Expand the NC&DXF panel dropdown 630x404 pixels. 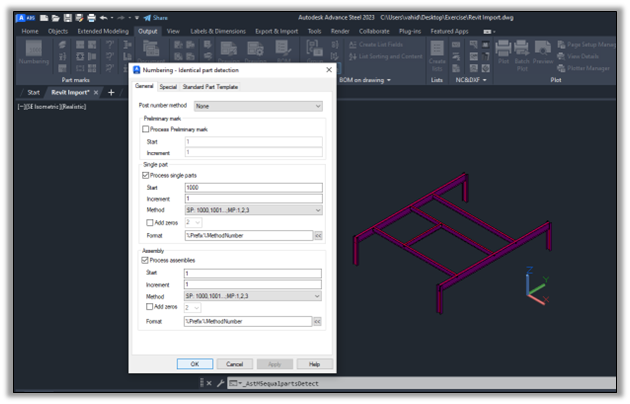471,80
